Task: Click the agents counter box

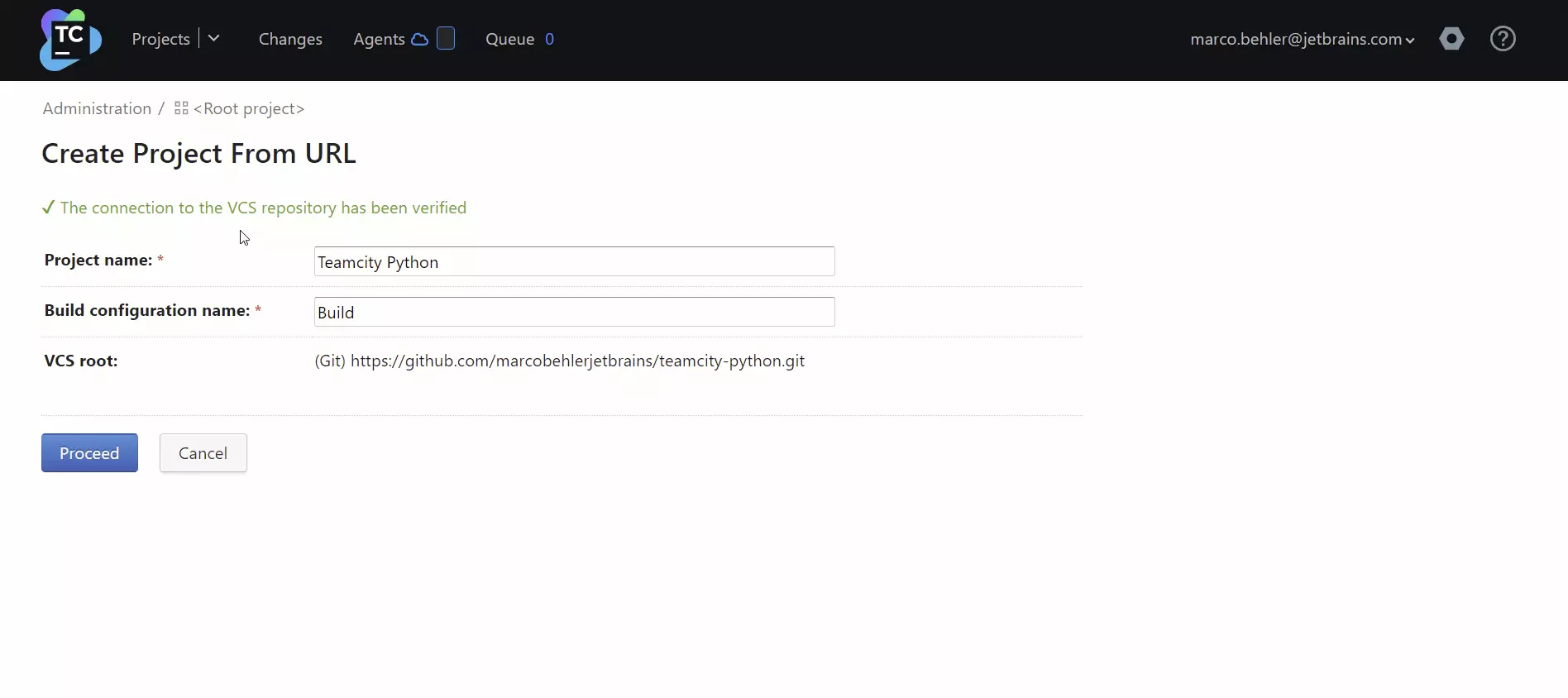Action: [446, 39]
